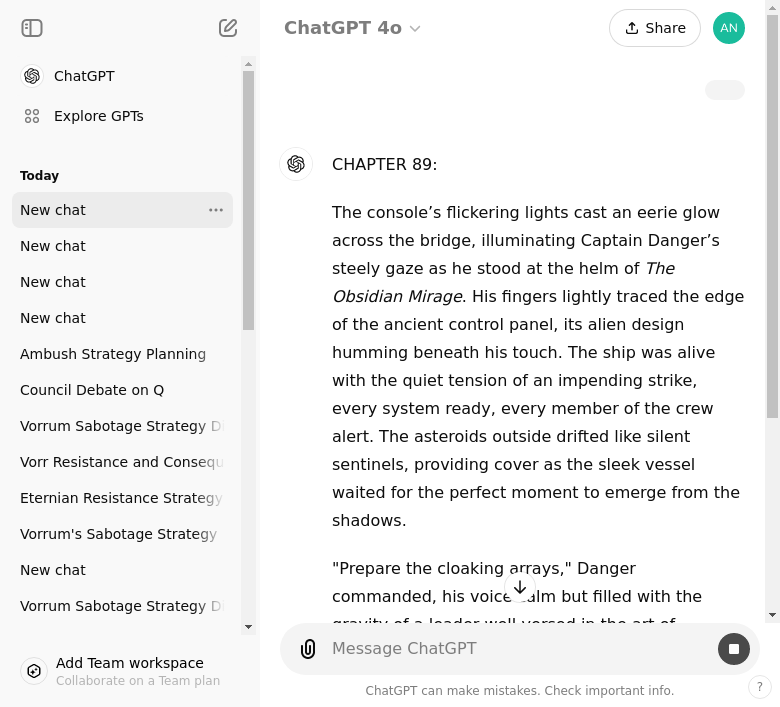This screenshot has width=780, height=707.
Task: Open Explore GPTs grid icon
Action: tap(32, 116)
